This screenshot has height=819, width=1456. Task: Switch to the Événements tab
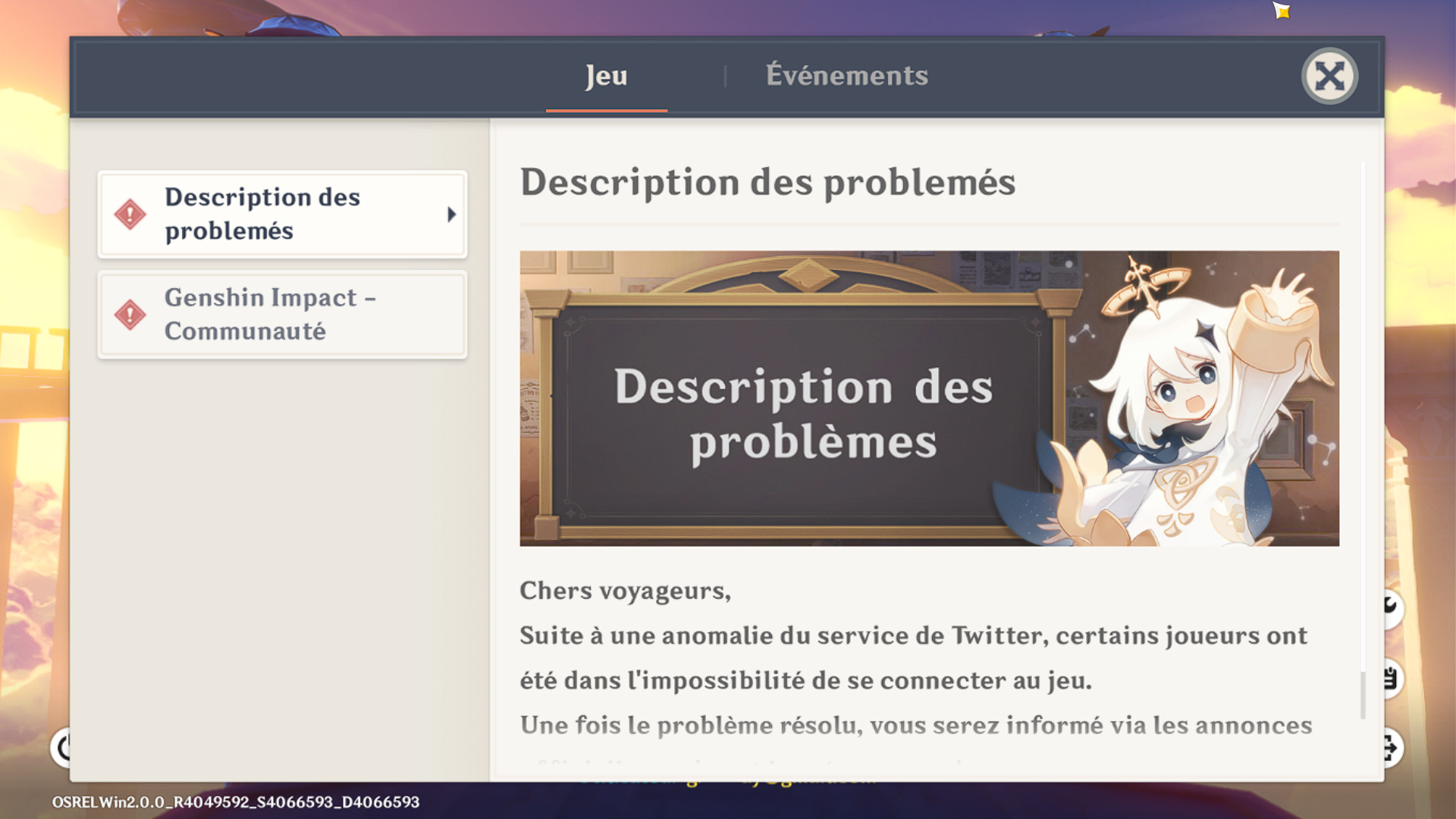point(847,75)
